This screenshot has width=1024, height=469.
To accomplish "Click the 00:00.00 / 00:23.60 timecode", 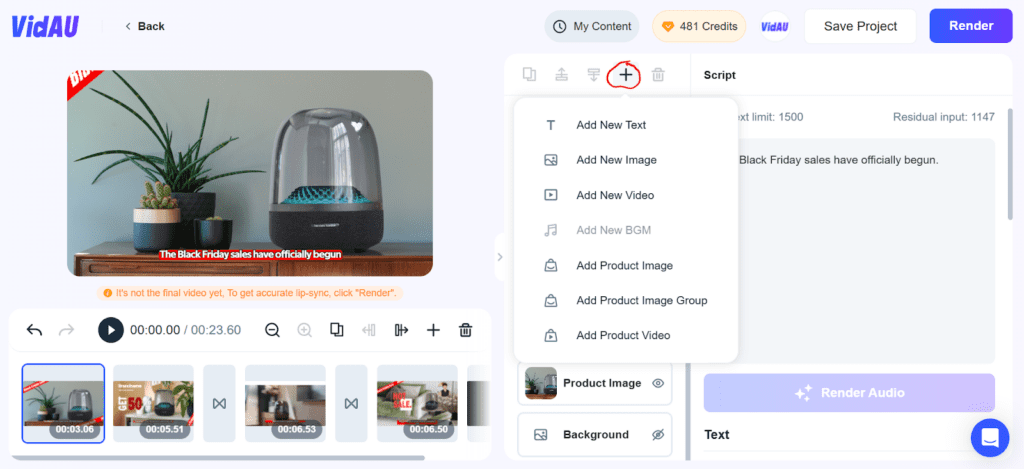I will click(x=185, y=331).
